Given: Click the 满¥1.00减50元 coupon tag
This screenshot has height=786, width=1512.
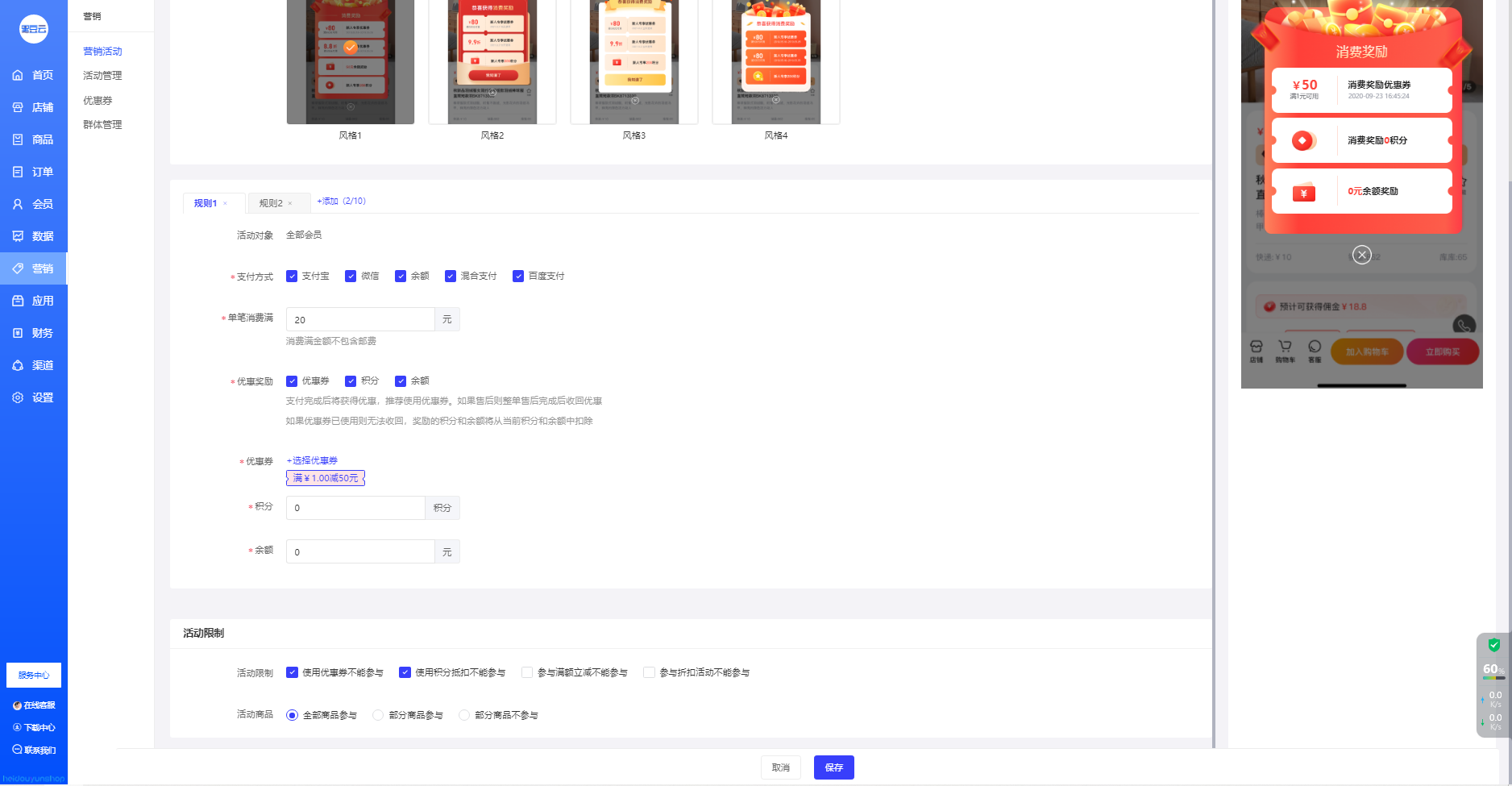Looking at the screenshot, I should [326, 478].
